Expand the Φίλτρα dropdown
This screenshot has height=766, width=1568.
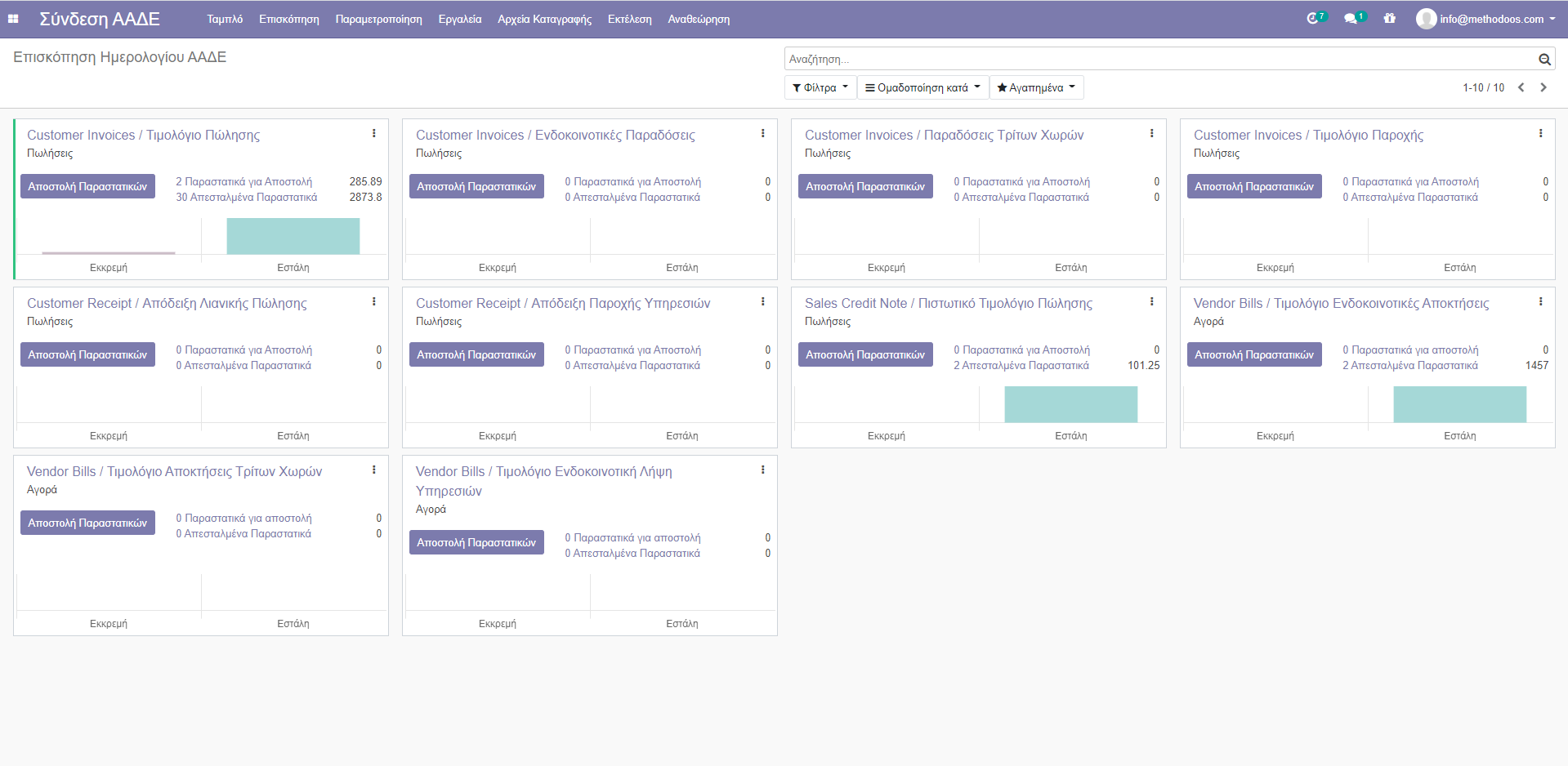[x=820, y=87]
